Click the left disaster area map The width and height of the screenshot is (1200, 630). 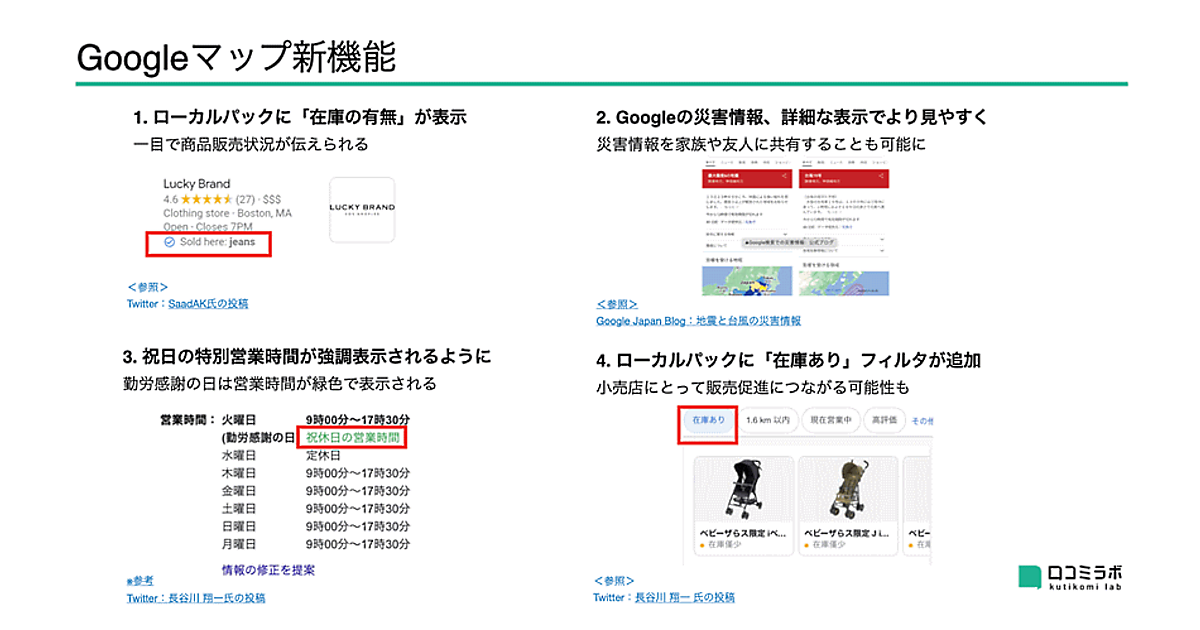click(743, 280)
